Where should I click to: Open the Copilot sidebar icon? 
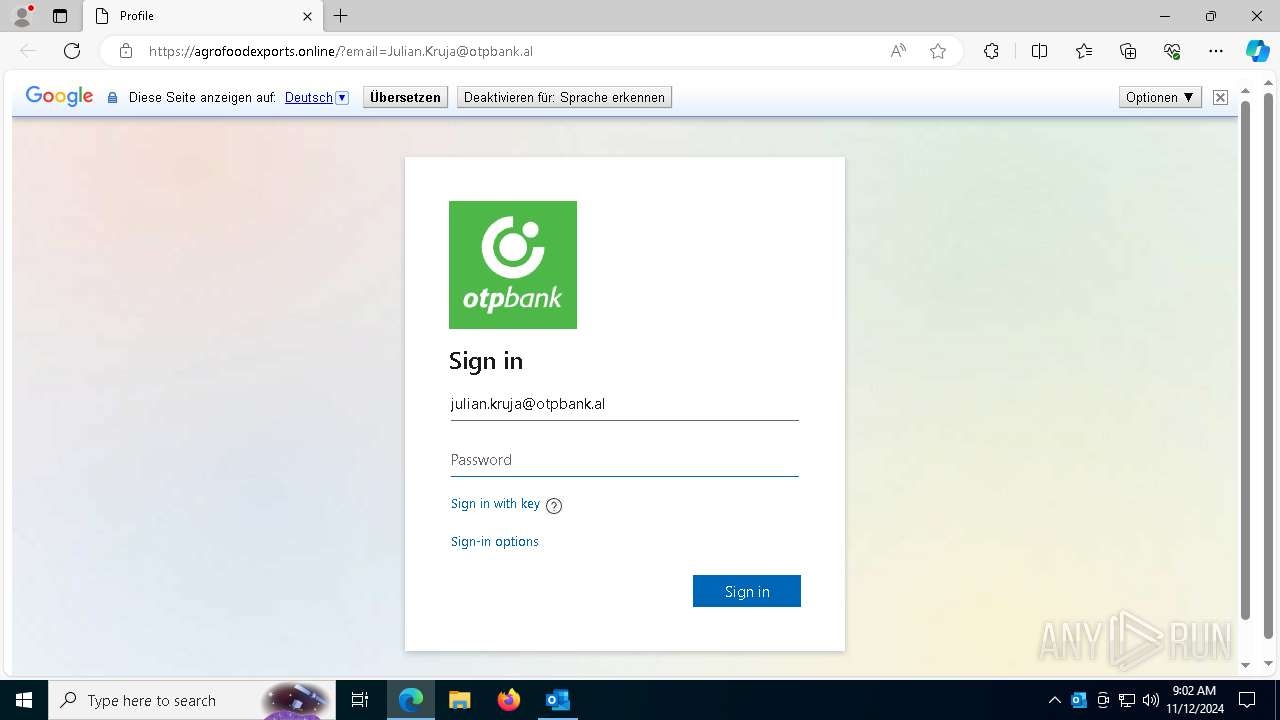tap(1257, 51)
